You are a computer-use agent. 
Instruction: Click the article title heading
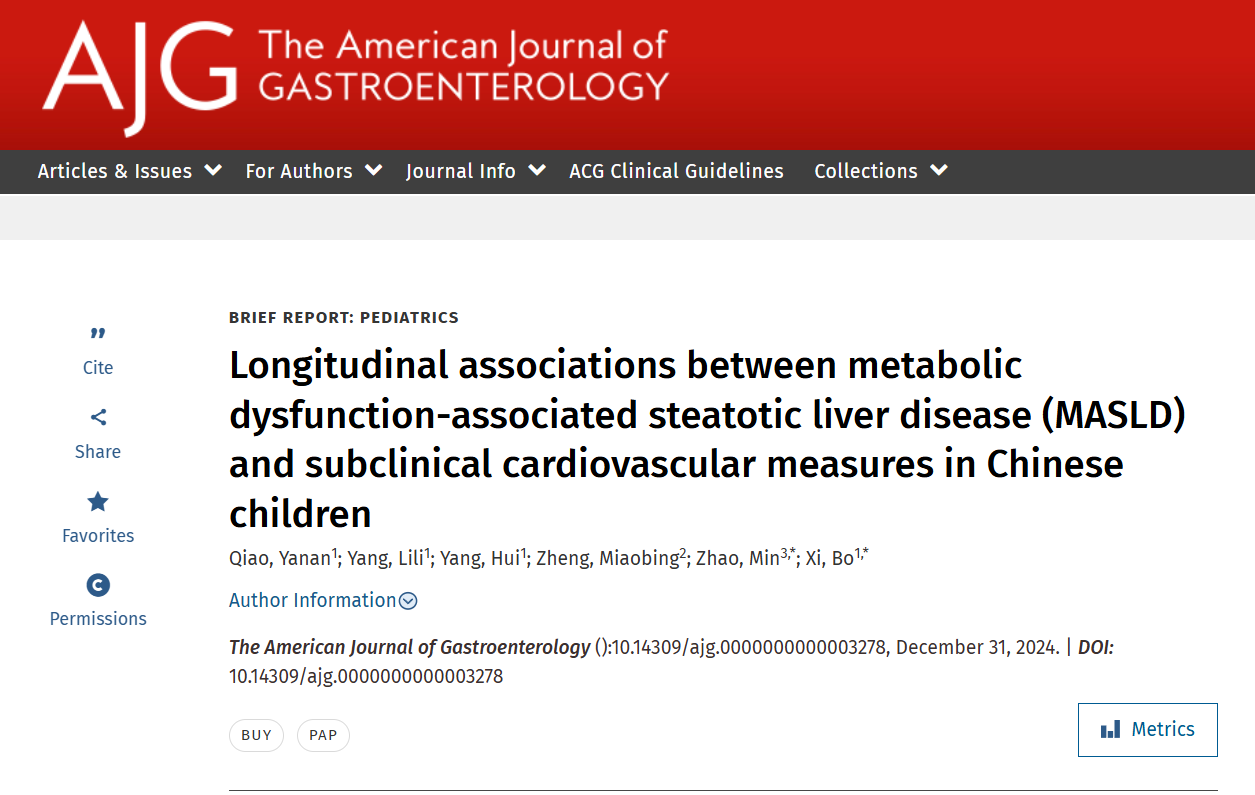click(707, 440)
